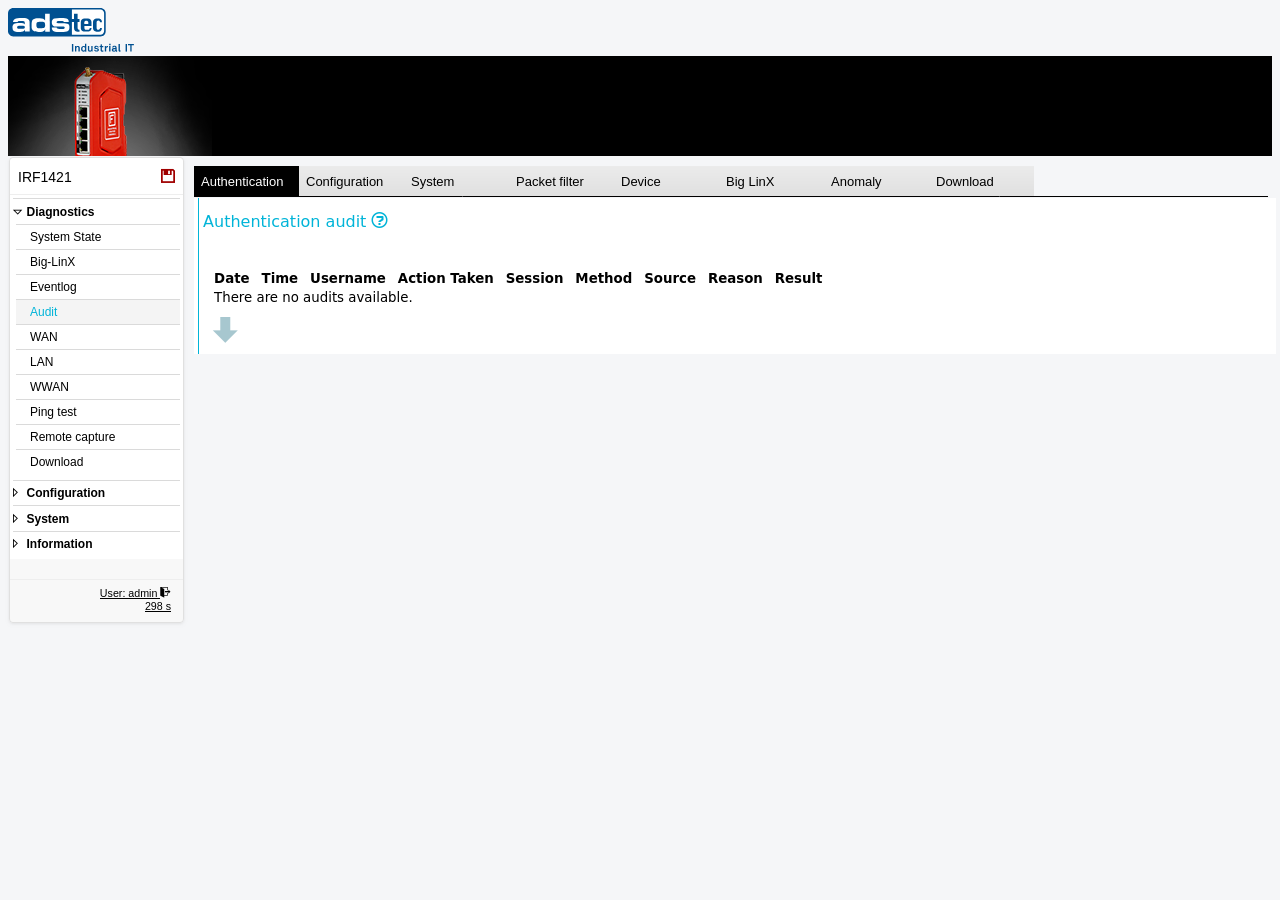
Task: Click the Action Taken column header
Action: pyautogui.click(x=445, y=278)
